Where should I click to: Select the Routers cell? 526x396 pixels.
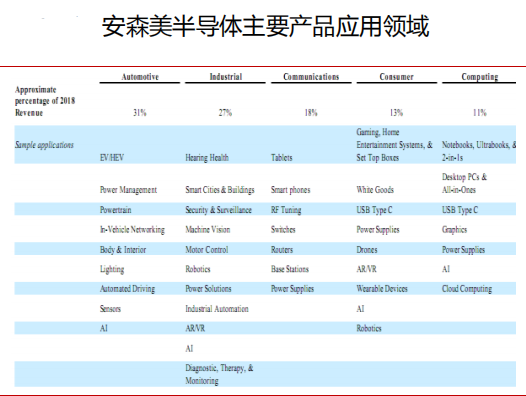(282, 250)
